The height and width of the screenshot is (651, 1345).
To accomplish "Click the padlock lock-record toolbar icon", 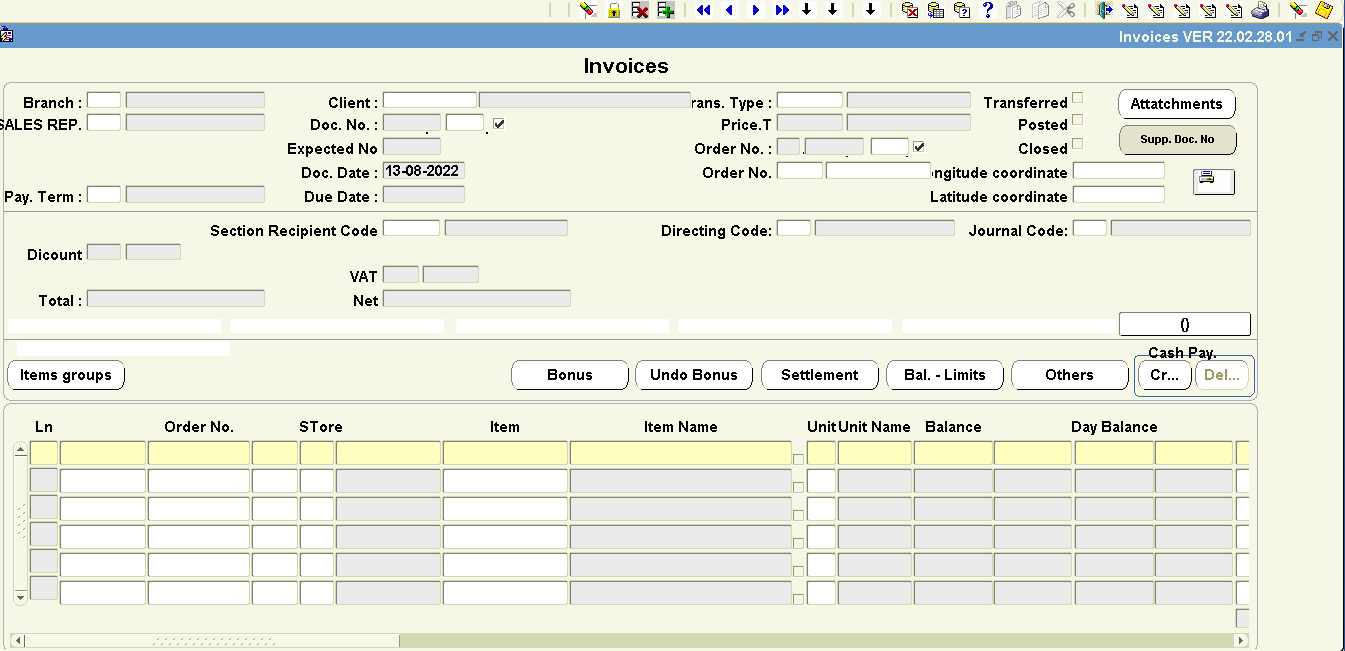I will tap(614, 10).
